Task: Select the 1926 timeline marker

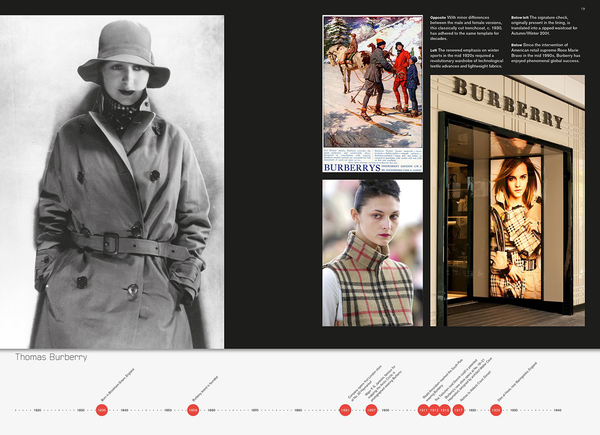Action: (x=496, y=410)
